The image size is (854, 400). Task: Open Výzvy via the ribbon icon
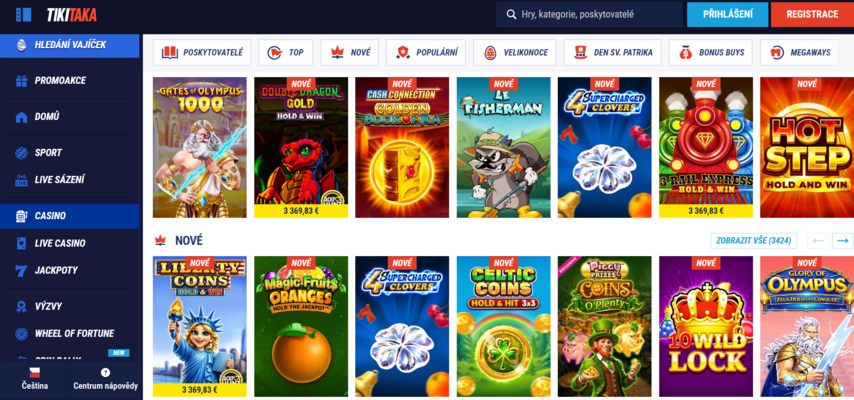point(21,306)
